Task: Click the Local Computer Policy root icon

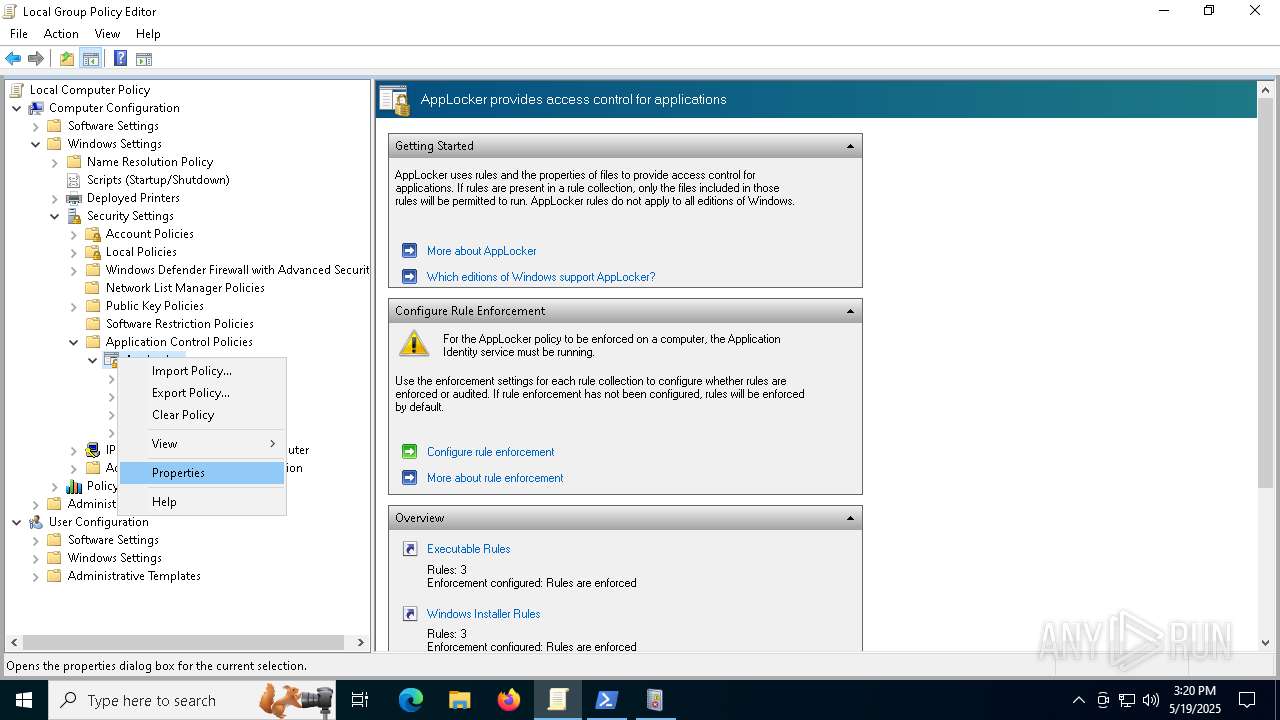Action: click(17, 90)
